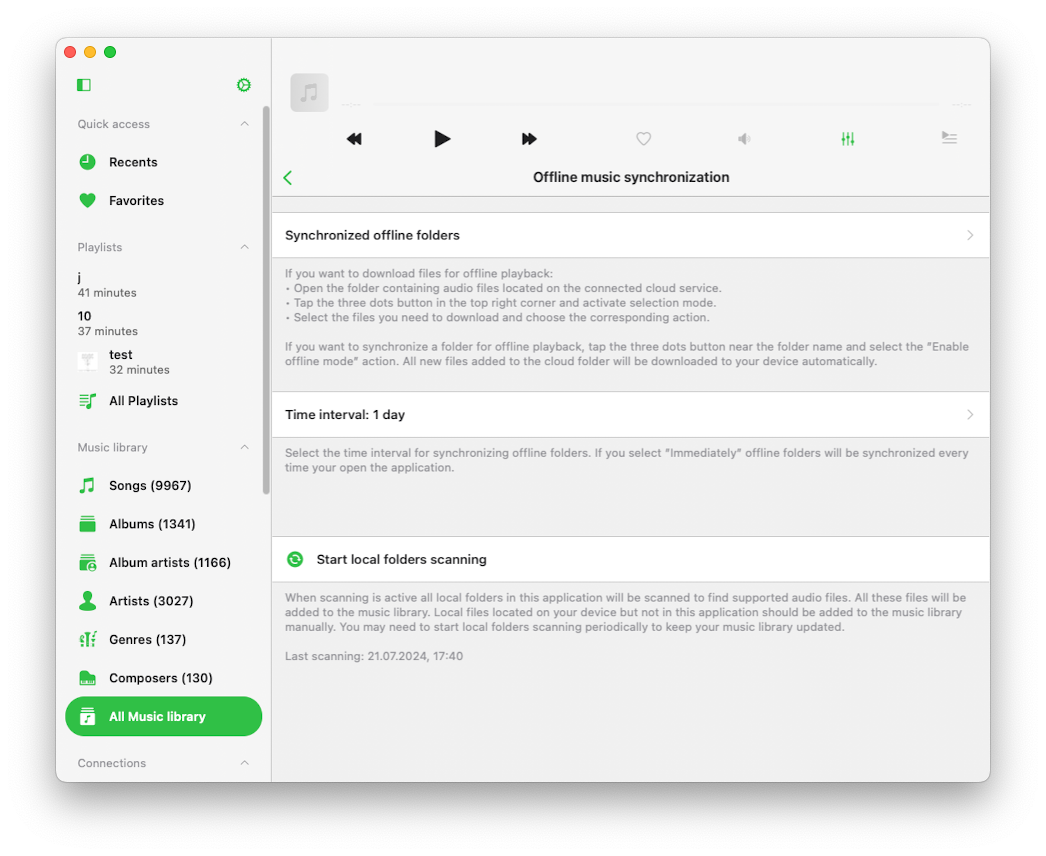1046x856 pixels.
Task: Open the equalizer controls
Action: pyautogui.click(x=847, y=139)
